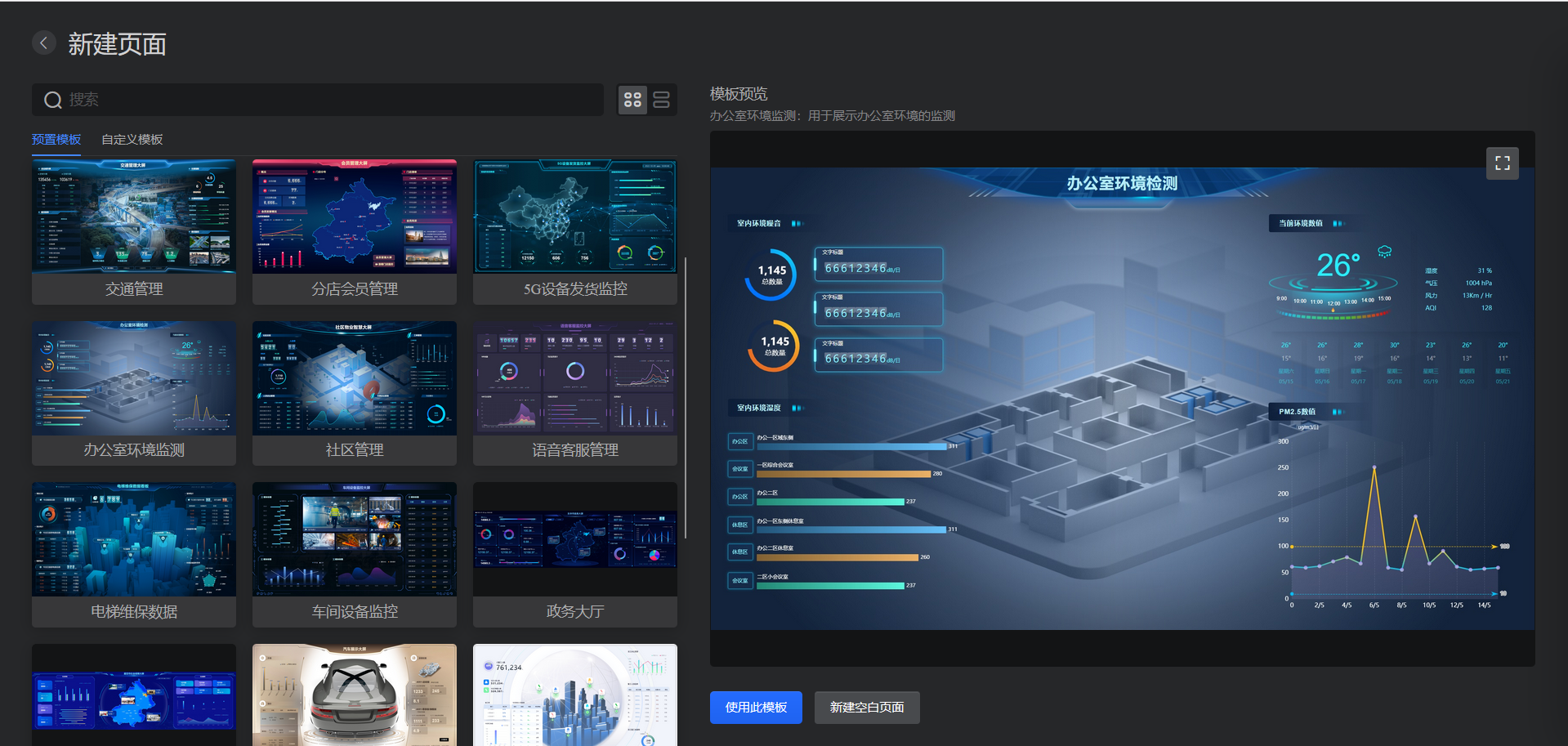
Task: Open the 语音客服管理 template preview
Action: click(574, 377)
